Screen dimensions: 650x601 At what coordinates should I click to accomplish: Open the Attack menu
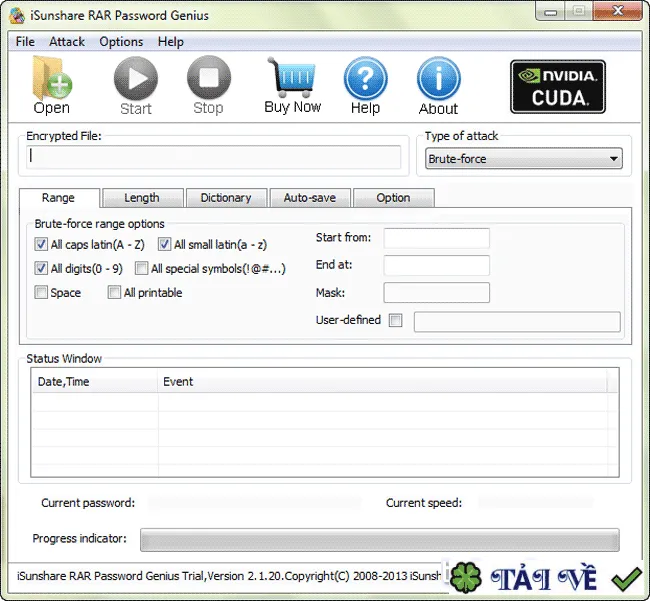67,41
